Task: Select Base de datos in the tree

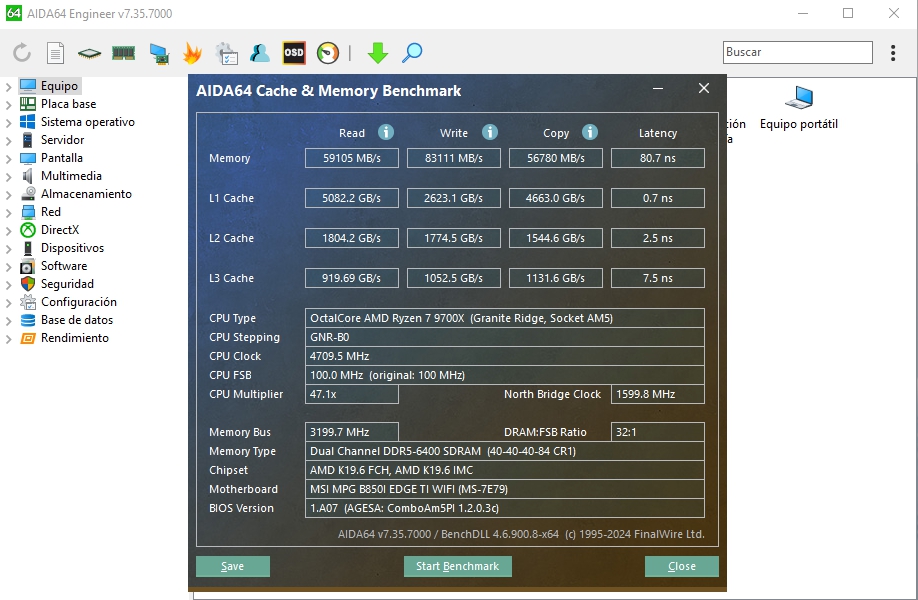Action: point(77,320)
